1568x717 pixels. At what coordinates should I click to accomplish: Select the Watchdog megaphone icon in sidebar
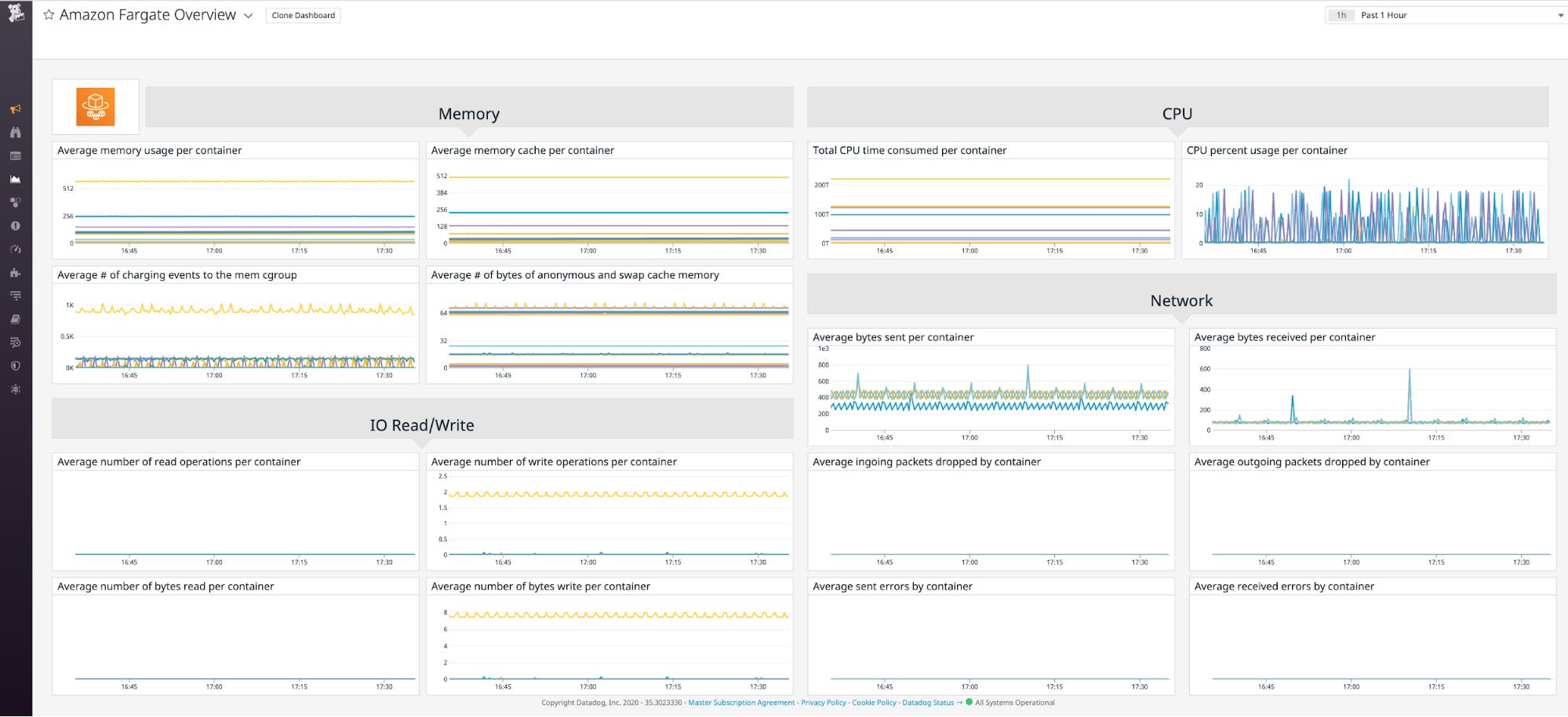(15, 109)
